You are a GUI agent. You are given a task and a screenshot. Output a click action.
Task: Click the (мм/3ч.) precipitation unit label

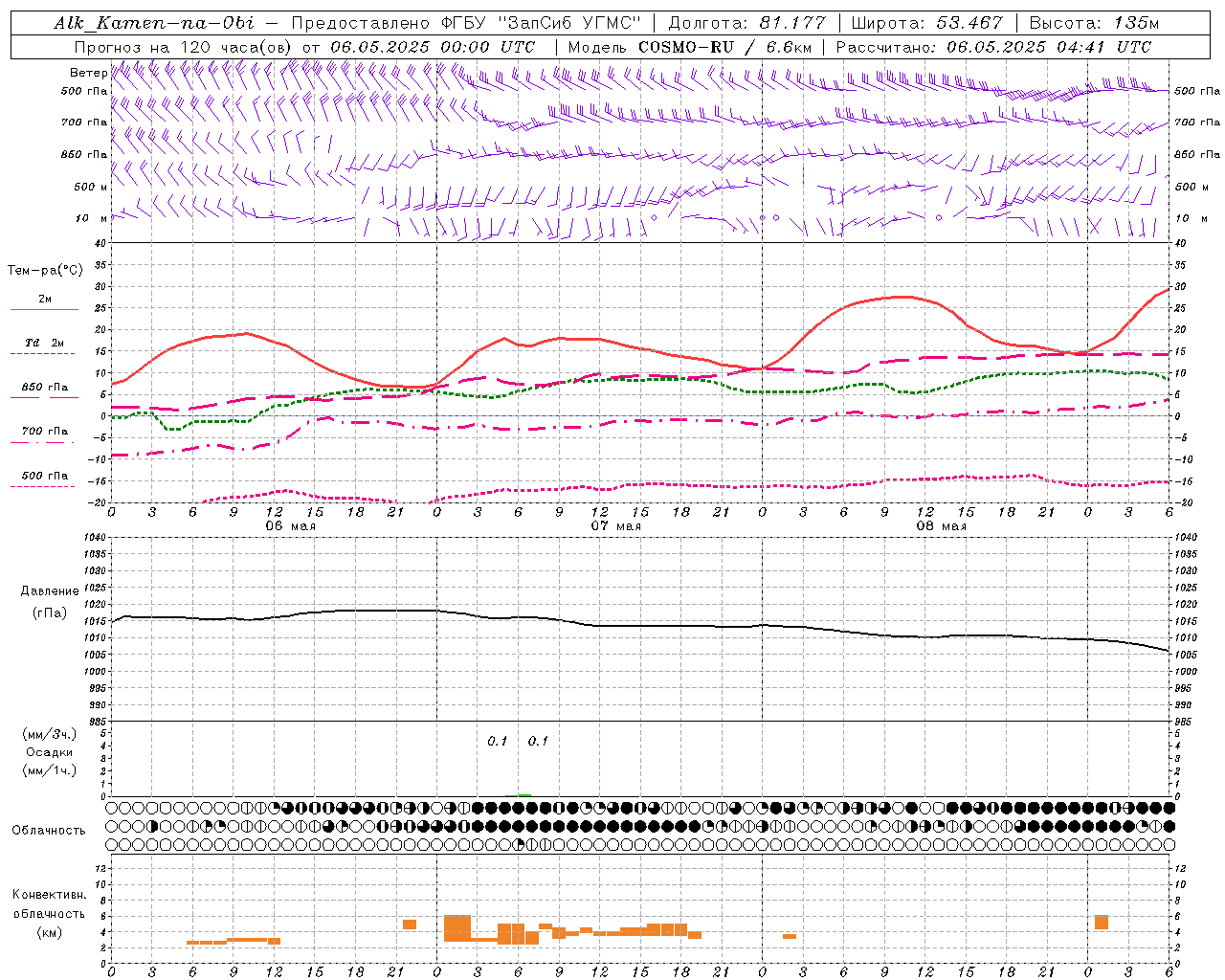click(50, 734)
